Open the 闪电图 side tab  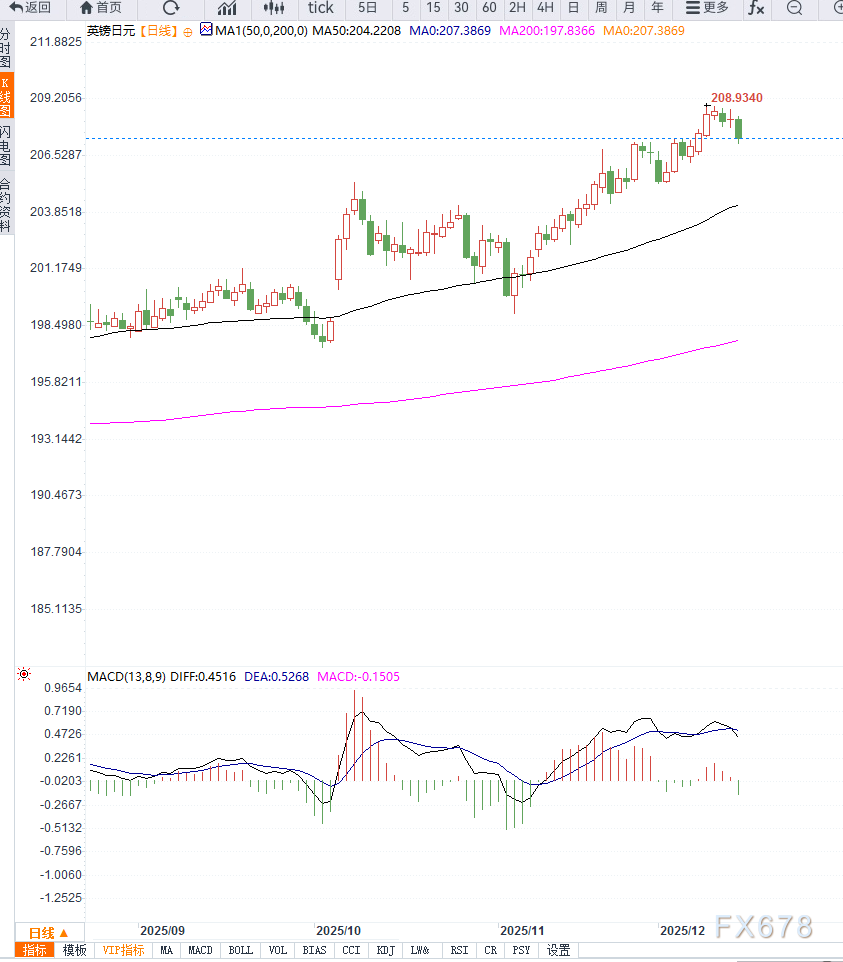pyautogui.click(x=6, y=146)
